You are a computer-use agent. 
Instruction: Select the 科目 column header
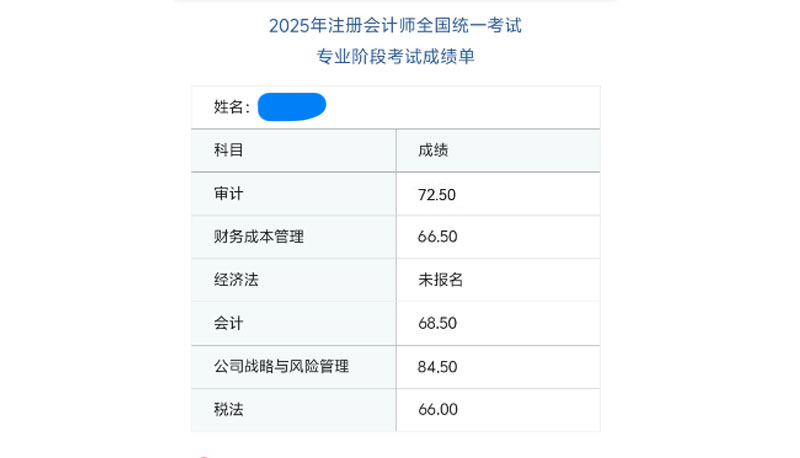coord(229,151)
